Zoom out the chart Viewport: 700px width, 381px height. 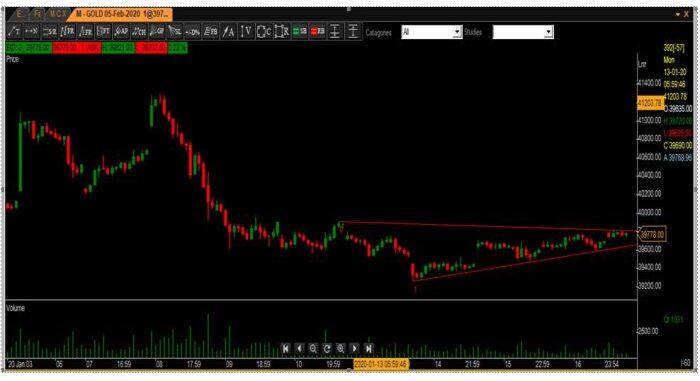point(313,348)
